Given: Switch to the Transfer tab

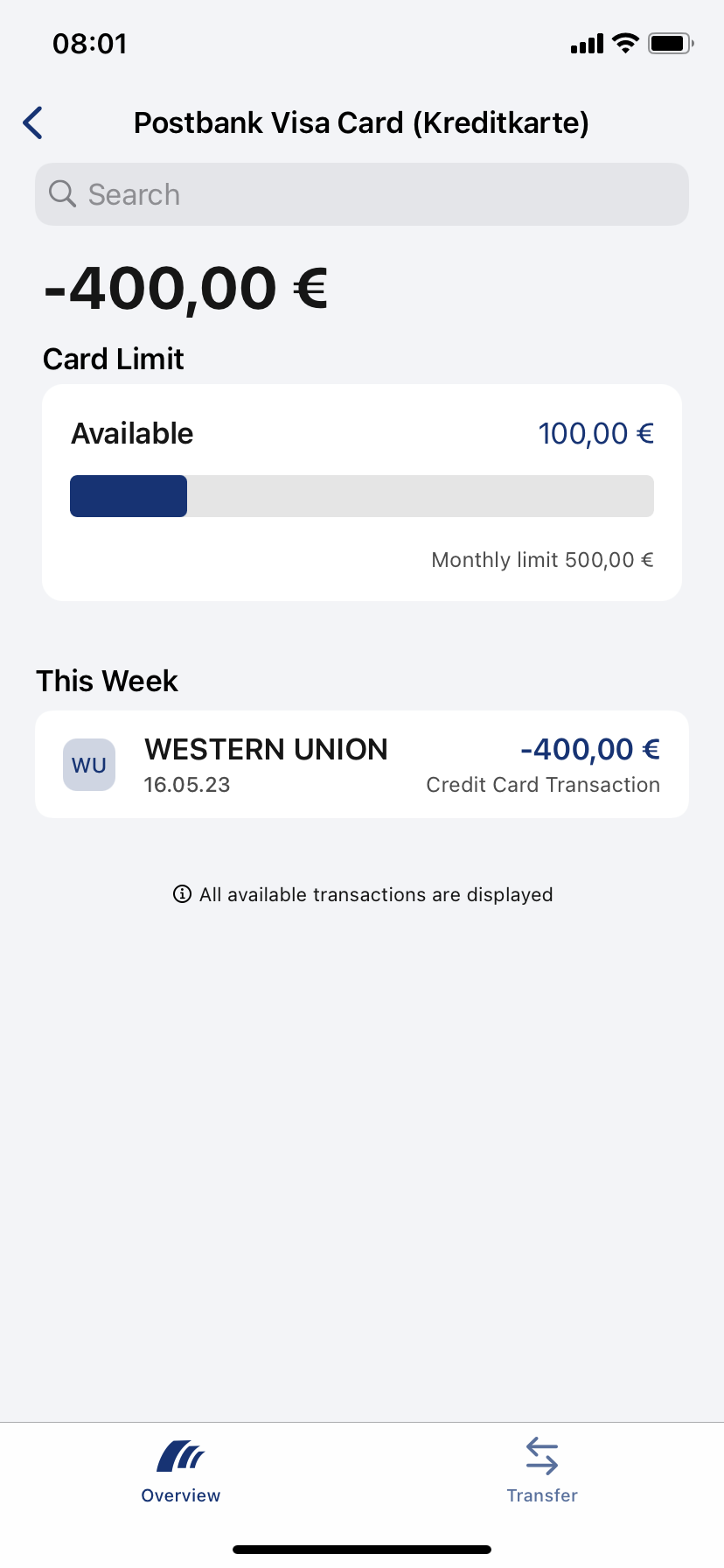Looking at the screenshot, I should 541,1470.
